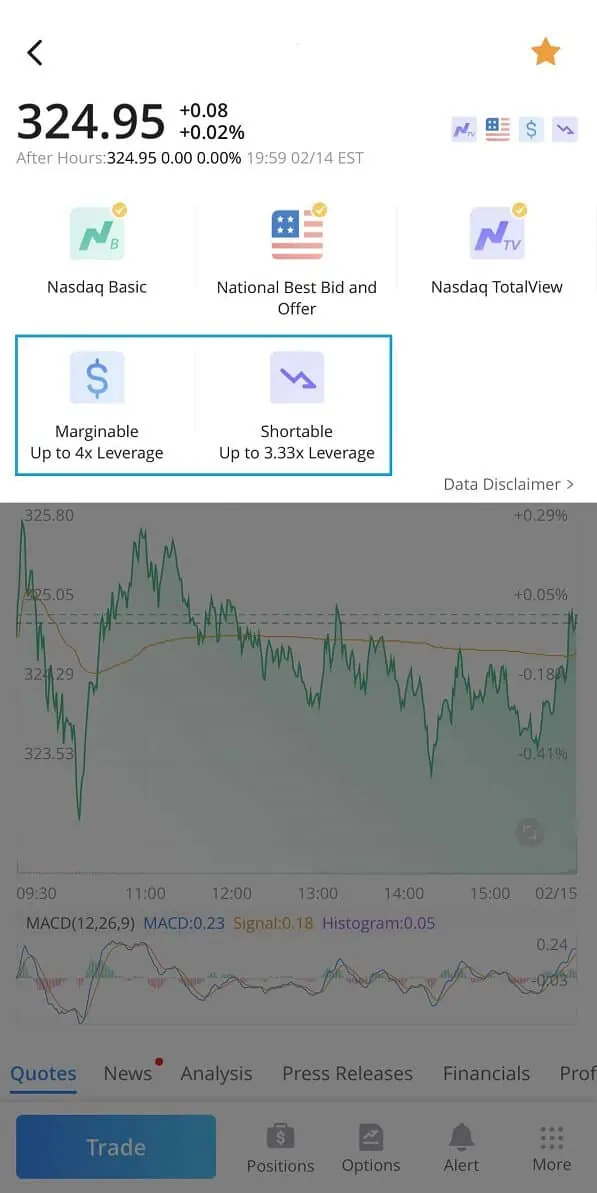
Task: Enable the Nasdaq TotalView subscription card
Action: click(496, 248)
